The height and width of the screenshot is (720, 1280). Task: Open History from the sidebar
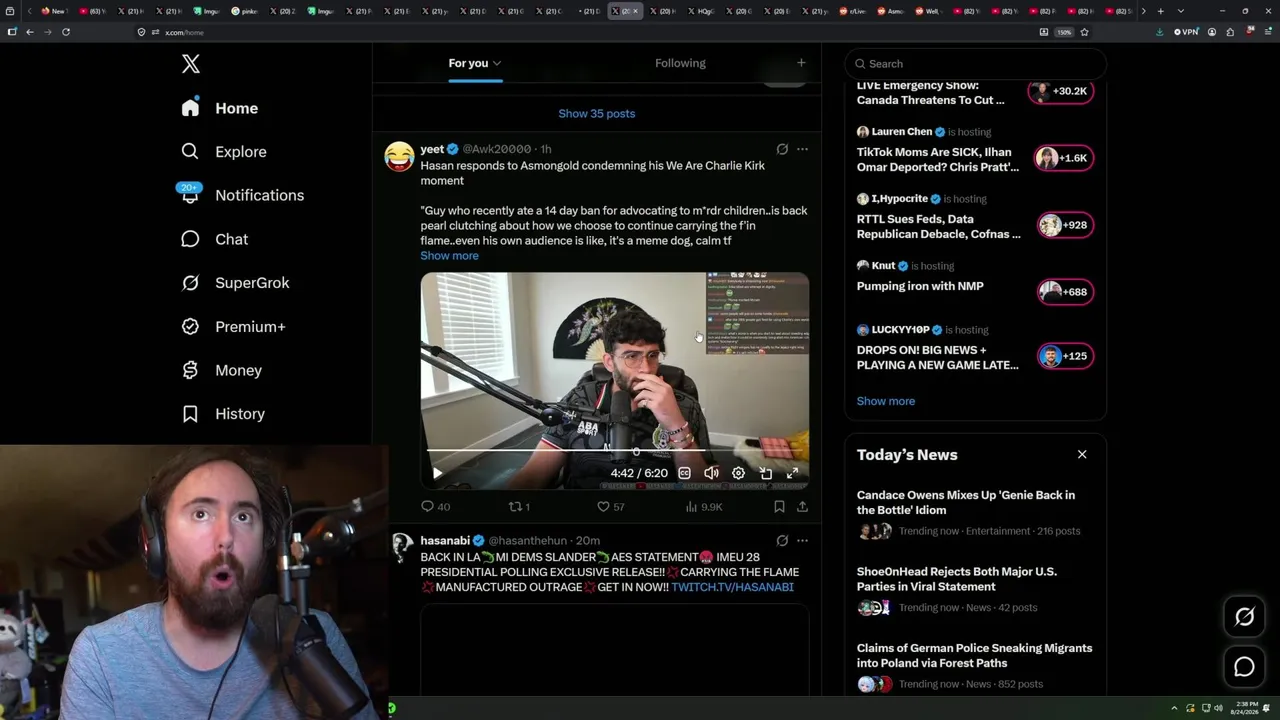[x=223, y=414]
